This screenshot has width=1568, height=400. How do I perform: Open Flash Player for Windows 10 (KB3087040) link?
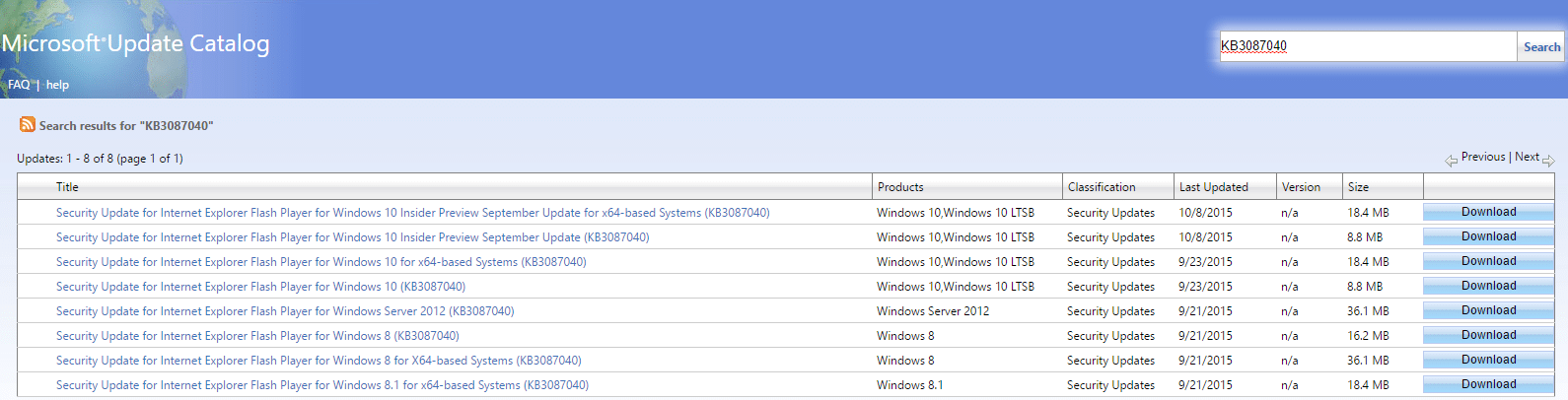(x=260, y=287)
